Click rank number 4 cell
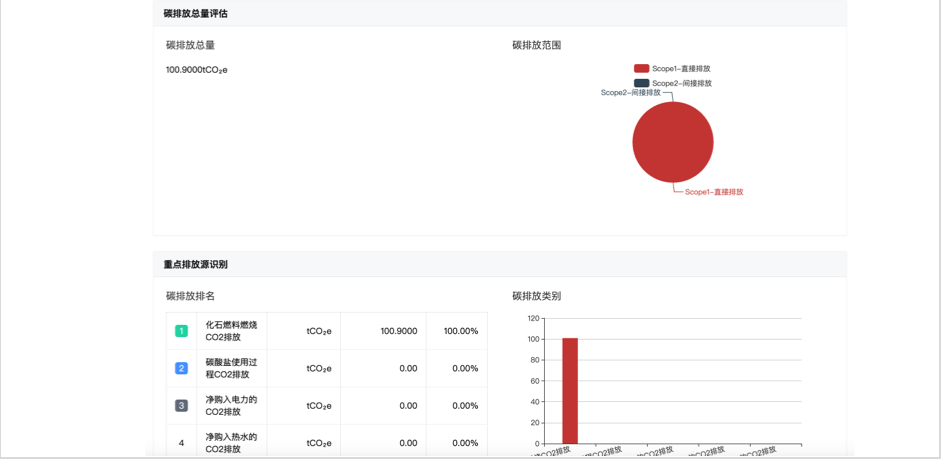 181,443
